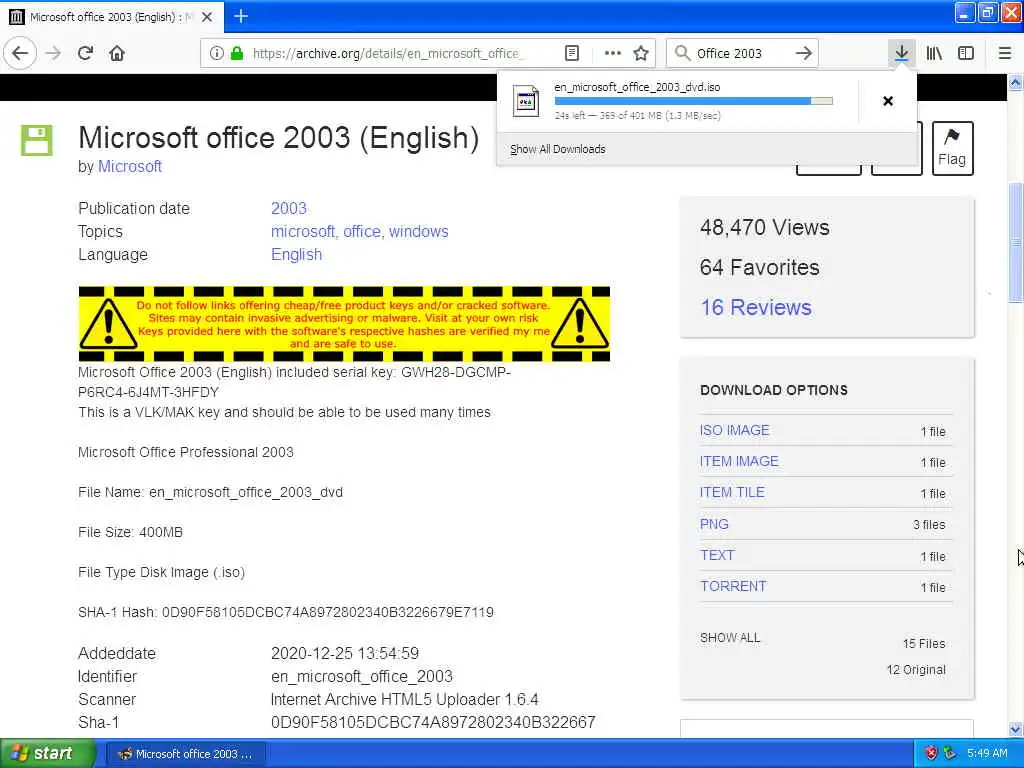The width and height of the screenshot is (1024, 768).
Task: Click Internet Archive HTML5 Uploader 1.6.4 text
Action: click(x=404, y=700)
